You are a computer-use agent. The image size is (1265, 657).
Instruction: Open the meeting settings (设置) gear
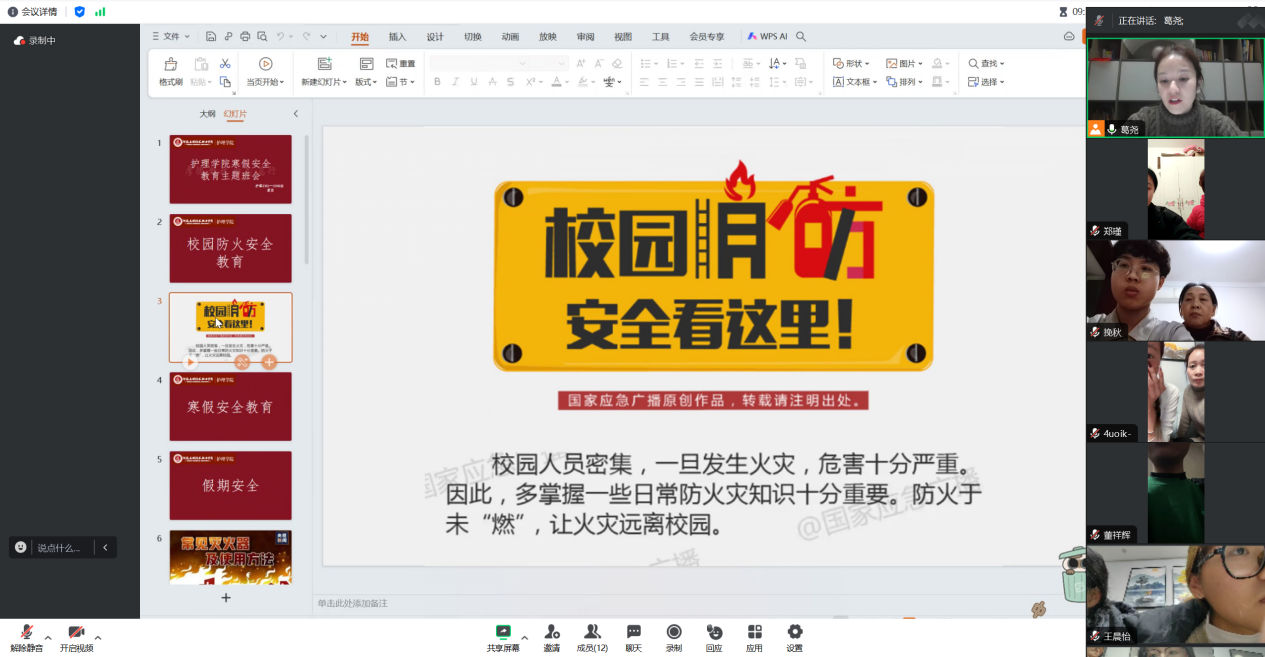click(x=794, y=632)
